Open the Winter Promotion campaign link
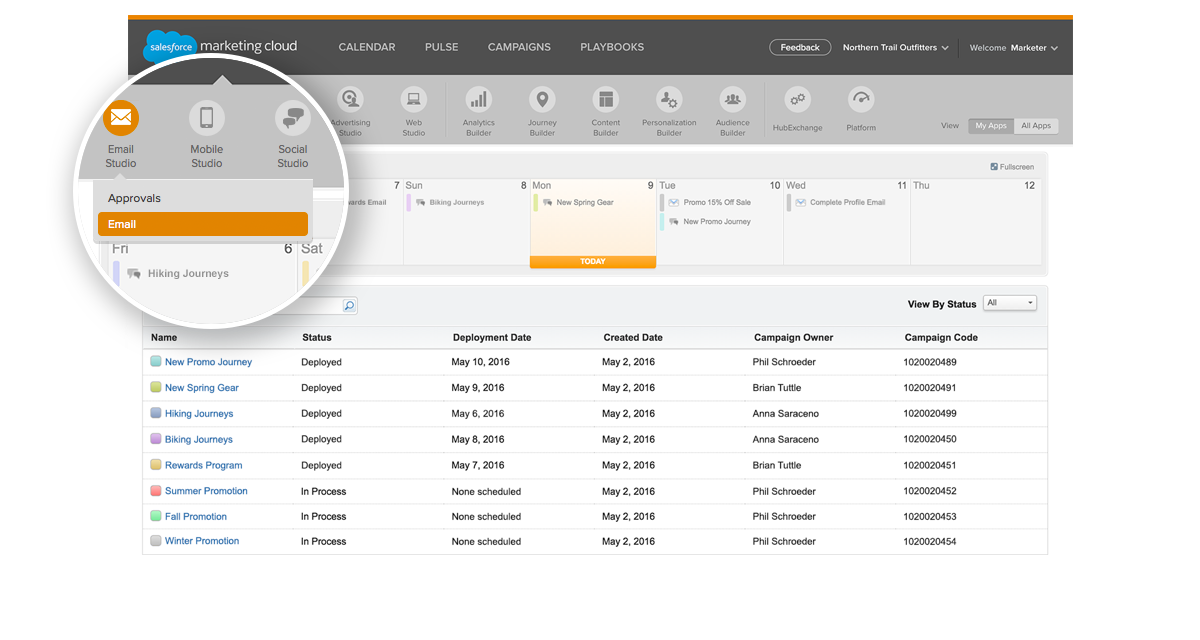This screenshot has width=1200, height=640. click(202, 541)
